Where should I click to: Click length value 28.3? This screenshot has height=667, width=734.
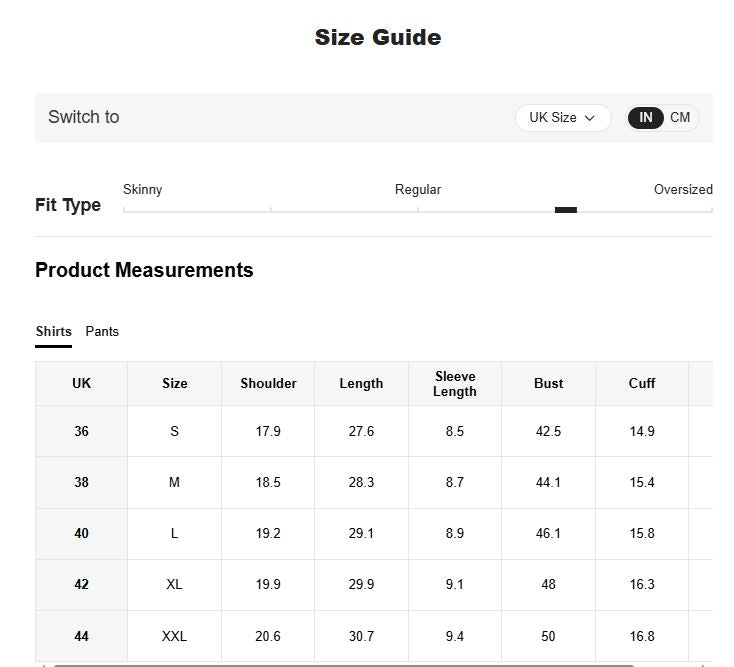[x=361, y=482]
